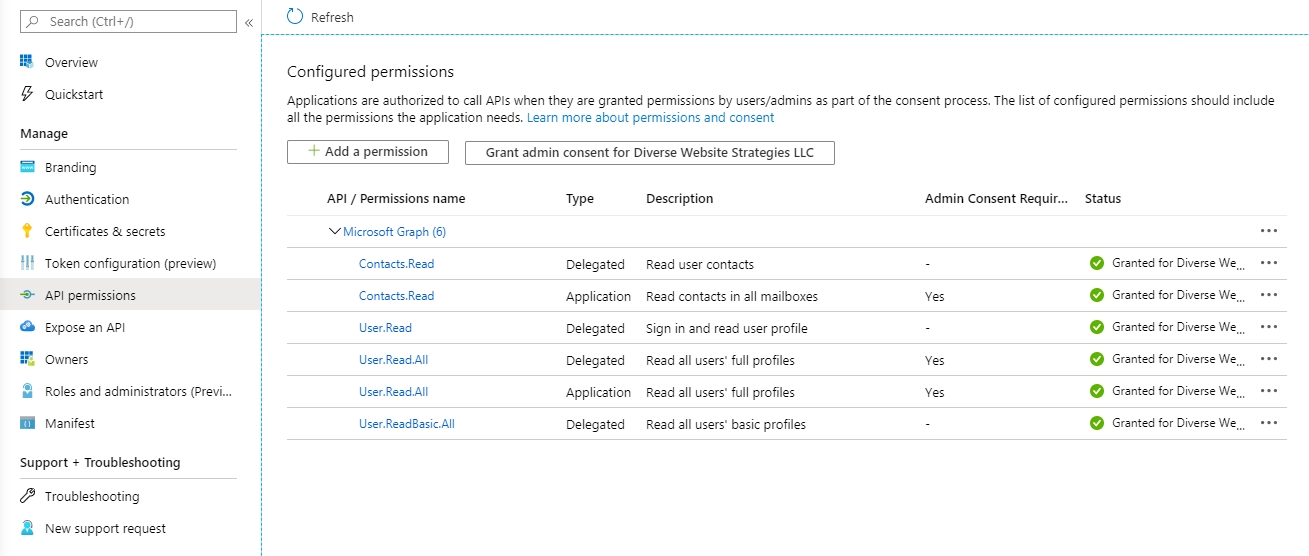Collapse the Microsoft Graph (6) chevron
This screenshot has width=1309, height=556.
(334, 231)
